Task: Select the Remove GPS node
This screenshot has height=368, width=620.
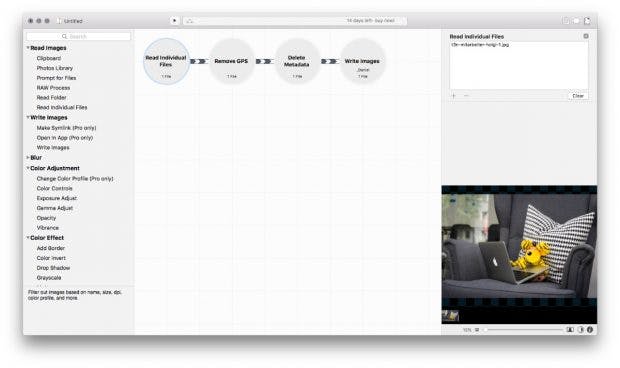Action: click(x=231, y=61)
